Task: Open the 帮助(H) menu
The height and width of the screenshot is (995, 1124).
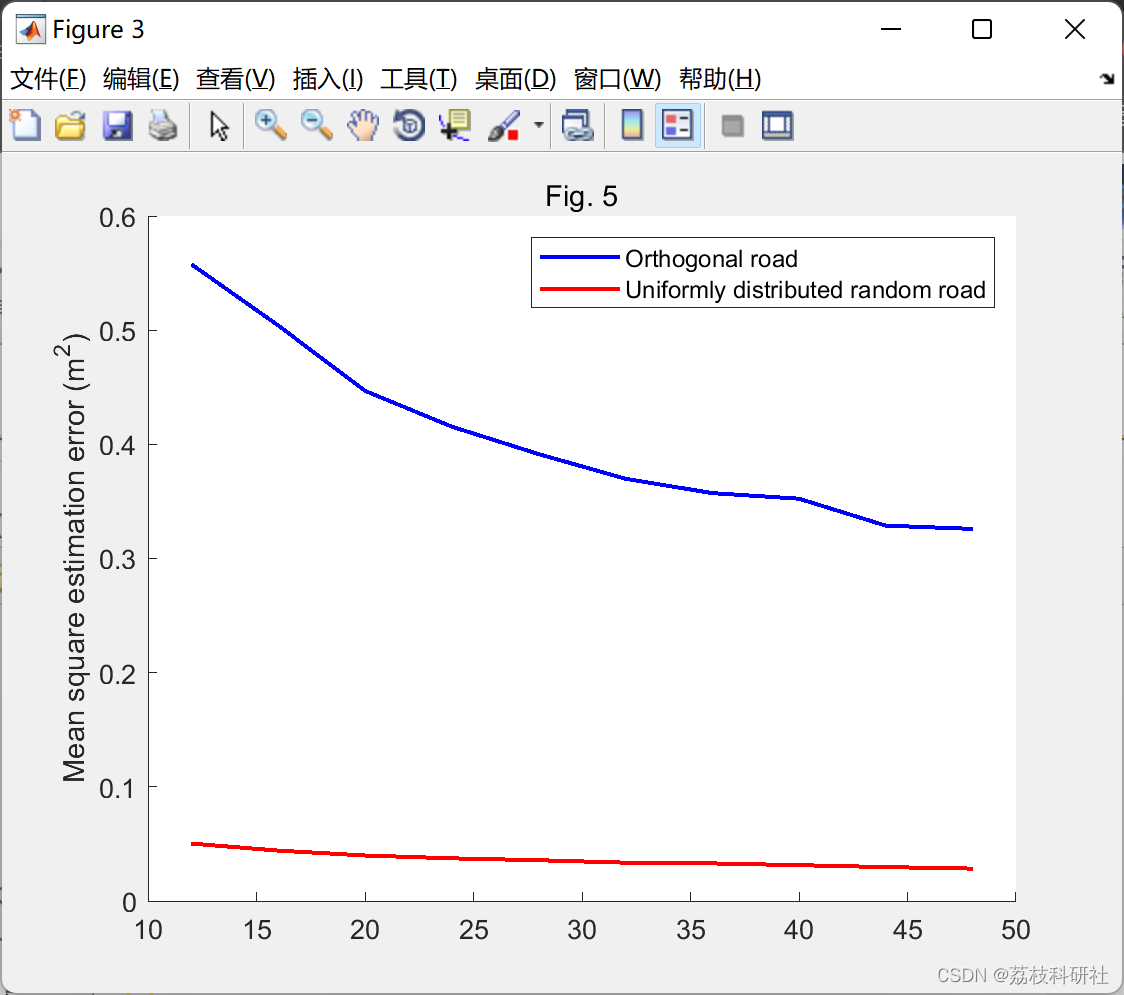Action: click(720, 79)
